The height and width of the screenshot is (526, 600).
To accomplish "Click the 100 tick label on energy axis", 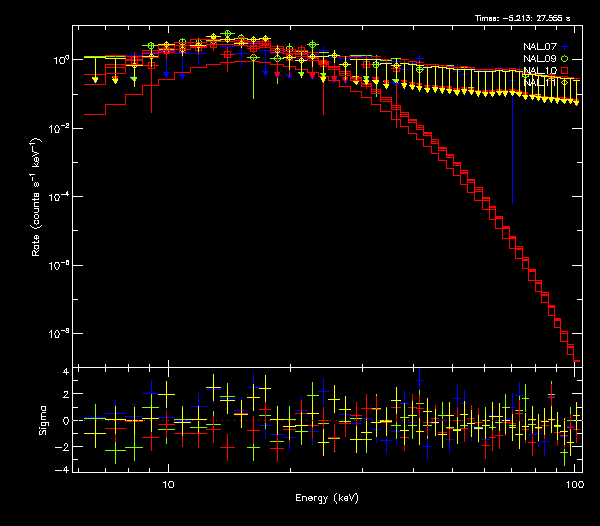I will pos(574,482).
